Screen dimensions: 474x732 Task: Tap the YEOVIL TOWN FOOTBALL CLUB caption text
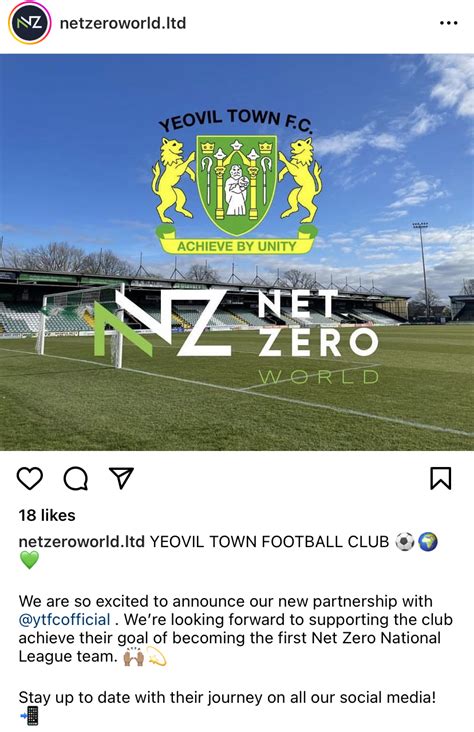pos(269,542)
